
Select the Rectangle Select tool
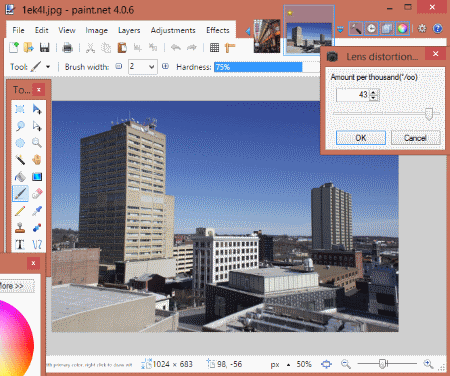20,109
